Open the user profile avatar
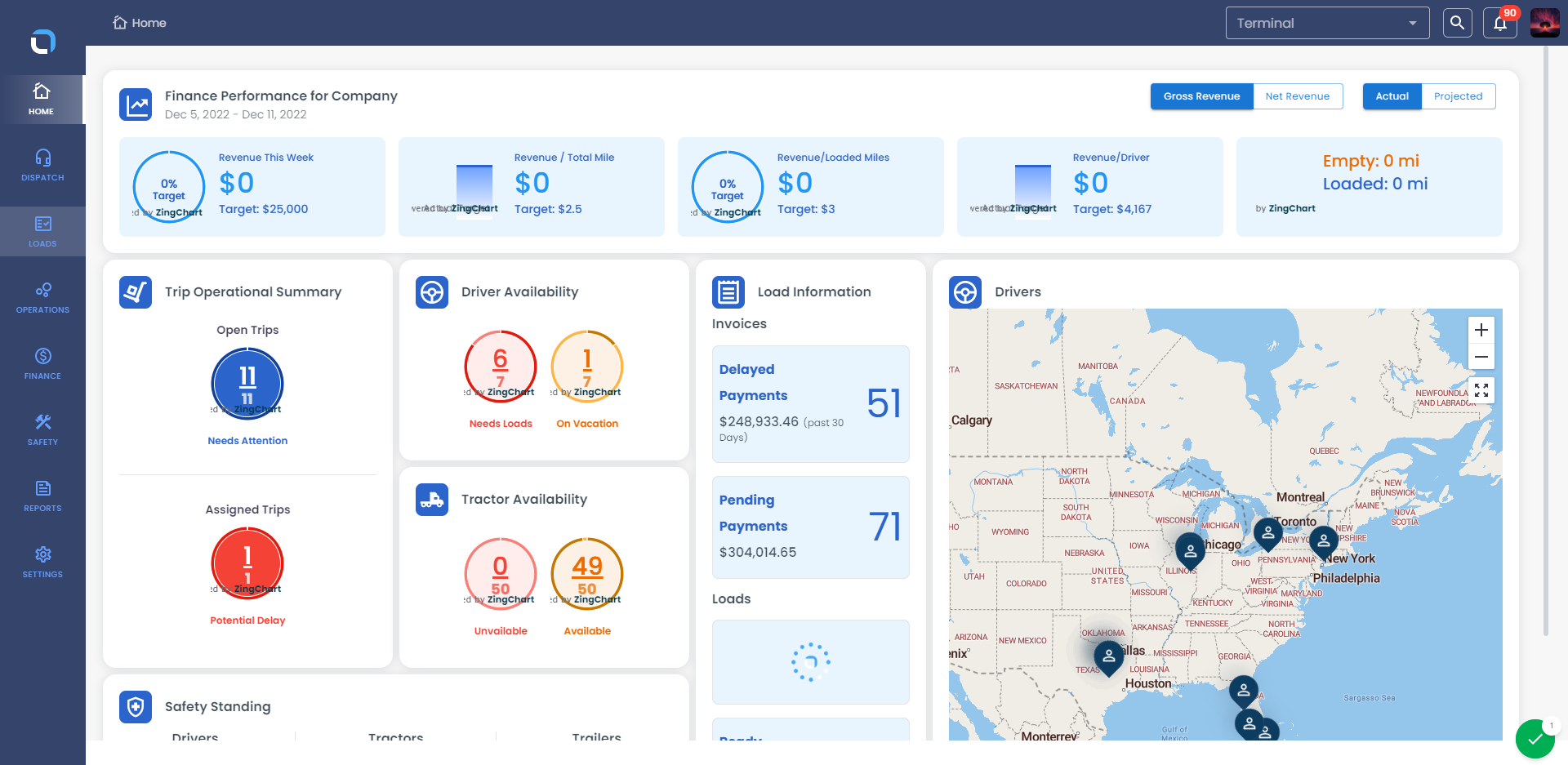Viewport: 1568px width, 765px height. (x=1544, y=23)
